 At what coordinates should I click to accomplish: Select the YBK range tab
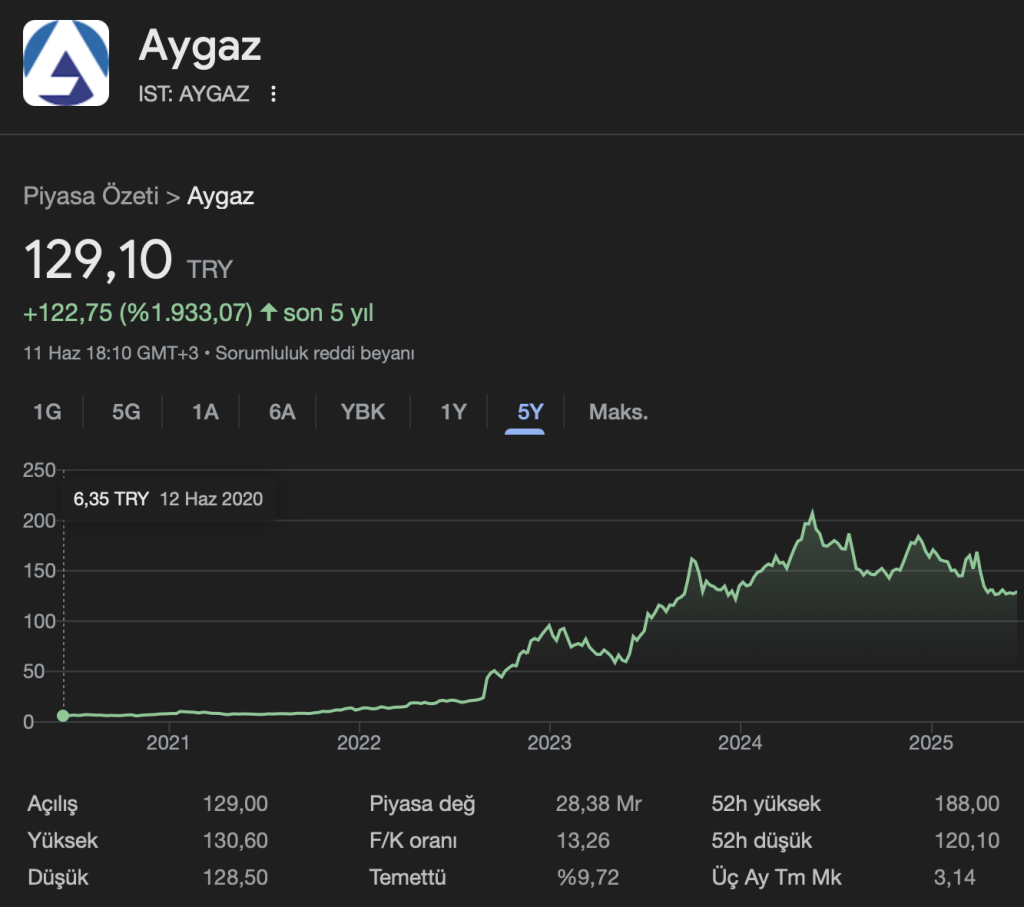pyautogui.click(x=363, y=412)
